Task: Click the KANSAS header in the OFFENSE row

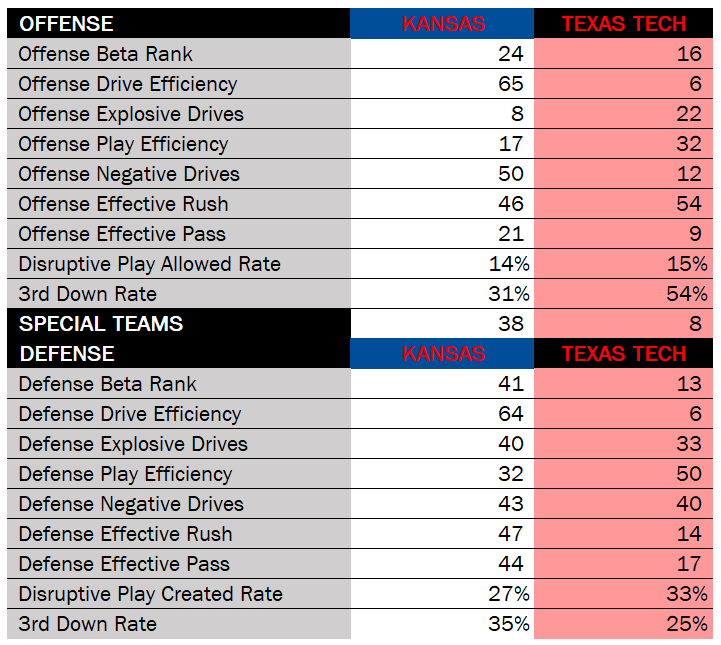Action: tap(443, 24)
